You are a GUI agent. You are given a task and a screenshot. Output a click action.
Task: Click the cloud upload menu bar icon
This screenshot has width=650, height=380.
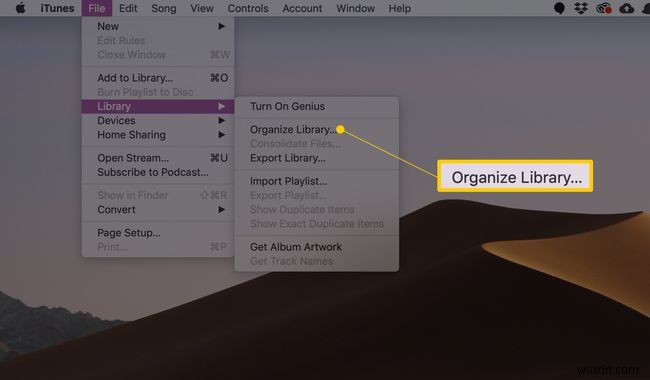(x=627, y=8)
